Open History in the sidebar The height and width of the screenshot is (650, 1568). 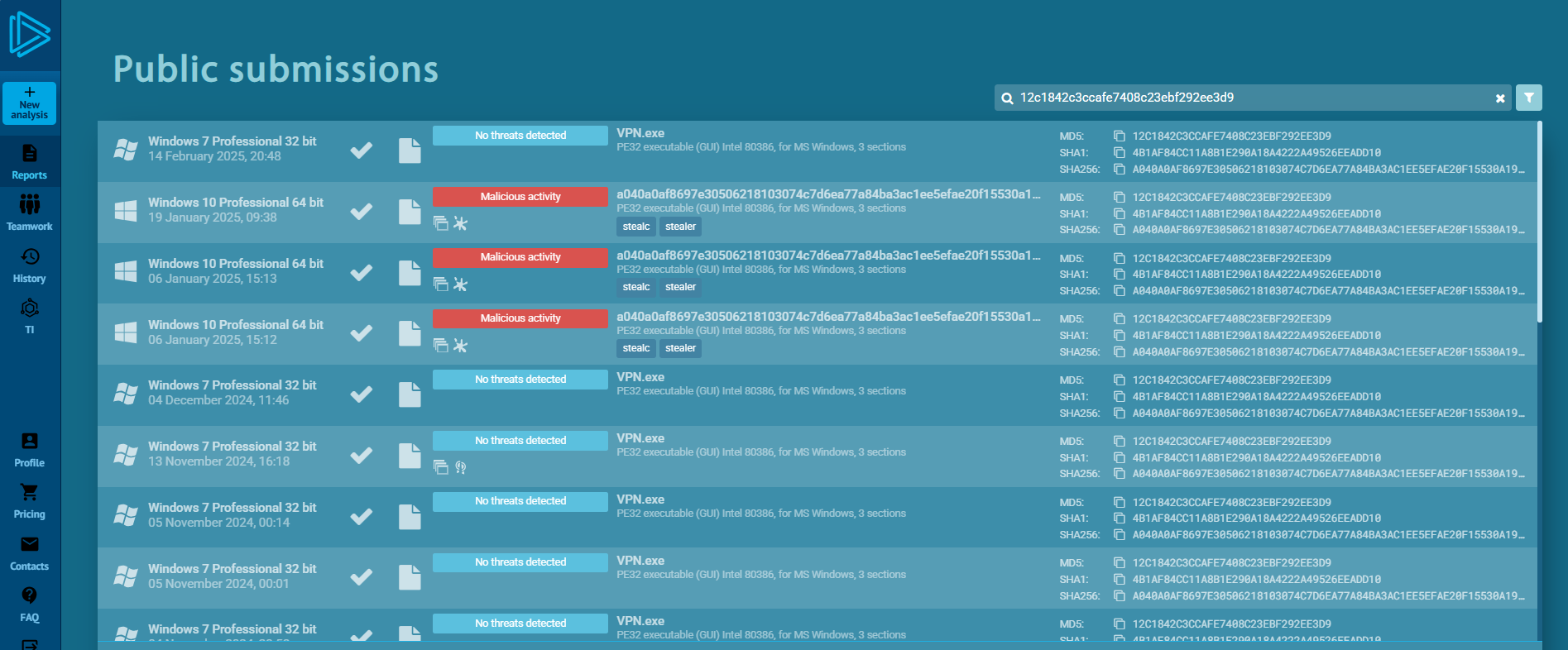pyautogui.click(x=30, y=265)
